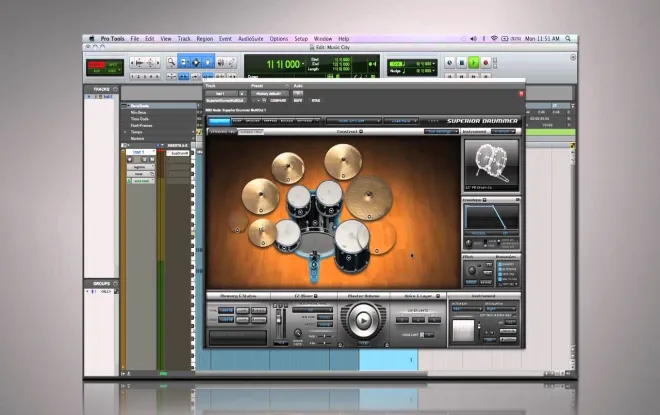Click the Wi-Fi status icon in menu bar
660x415 pixels.
point(494,38)
